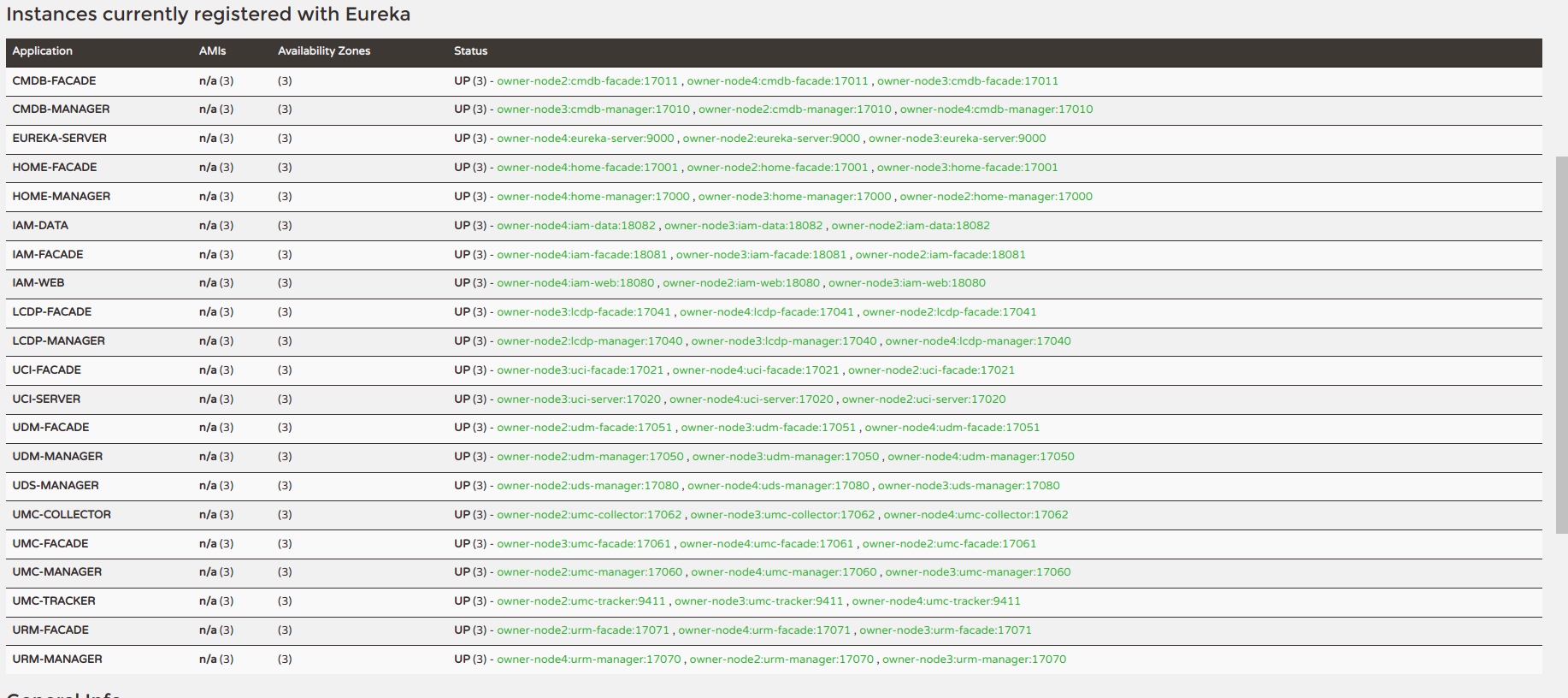Follow owner-node3:uci-facade:17021 link
Image resolution: width=1568 pixels, height=698 pixels.
581,370
